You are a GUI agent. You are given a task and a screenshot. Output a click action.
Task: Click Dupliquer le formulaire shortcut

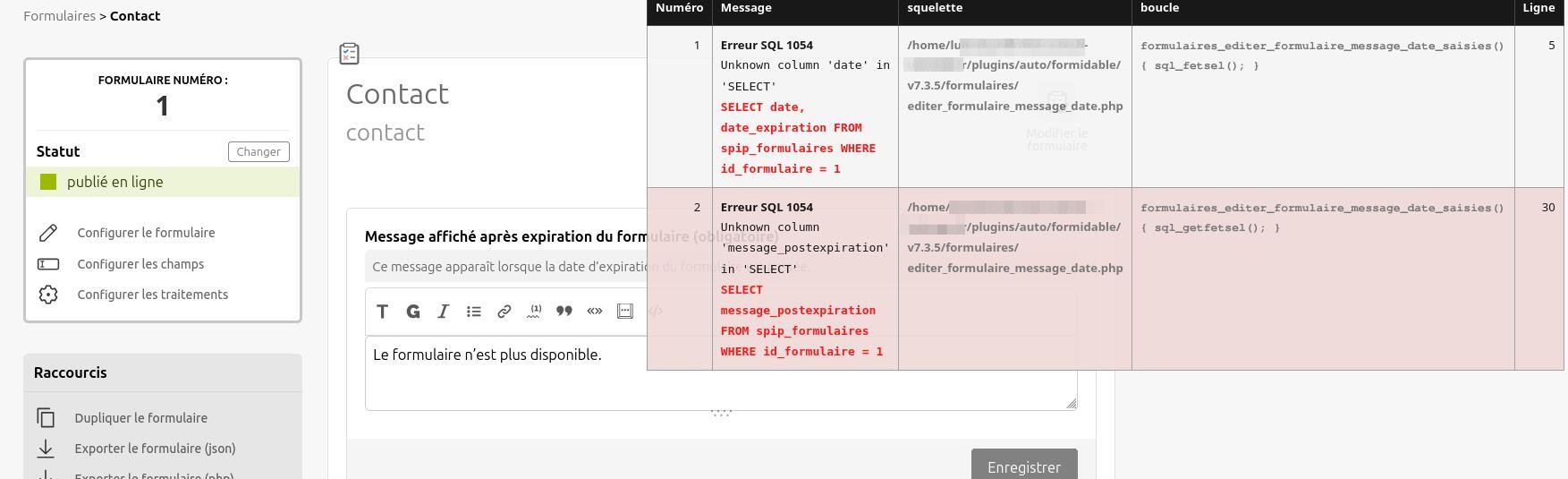pyautogui.click(x=140, y=418)
